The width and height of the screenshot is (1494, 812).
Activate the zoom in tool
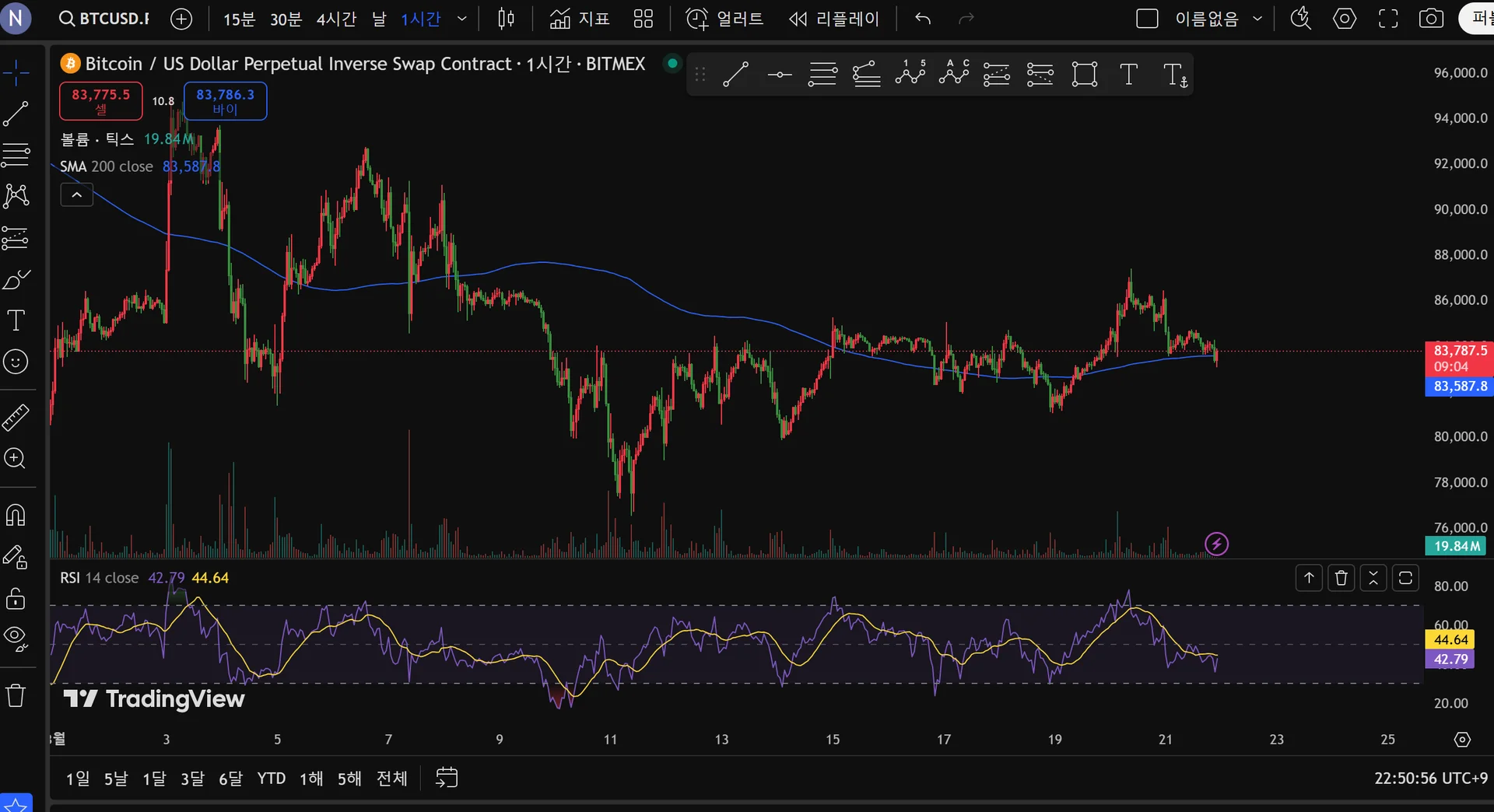coord(16,458)
